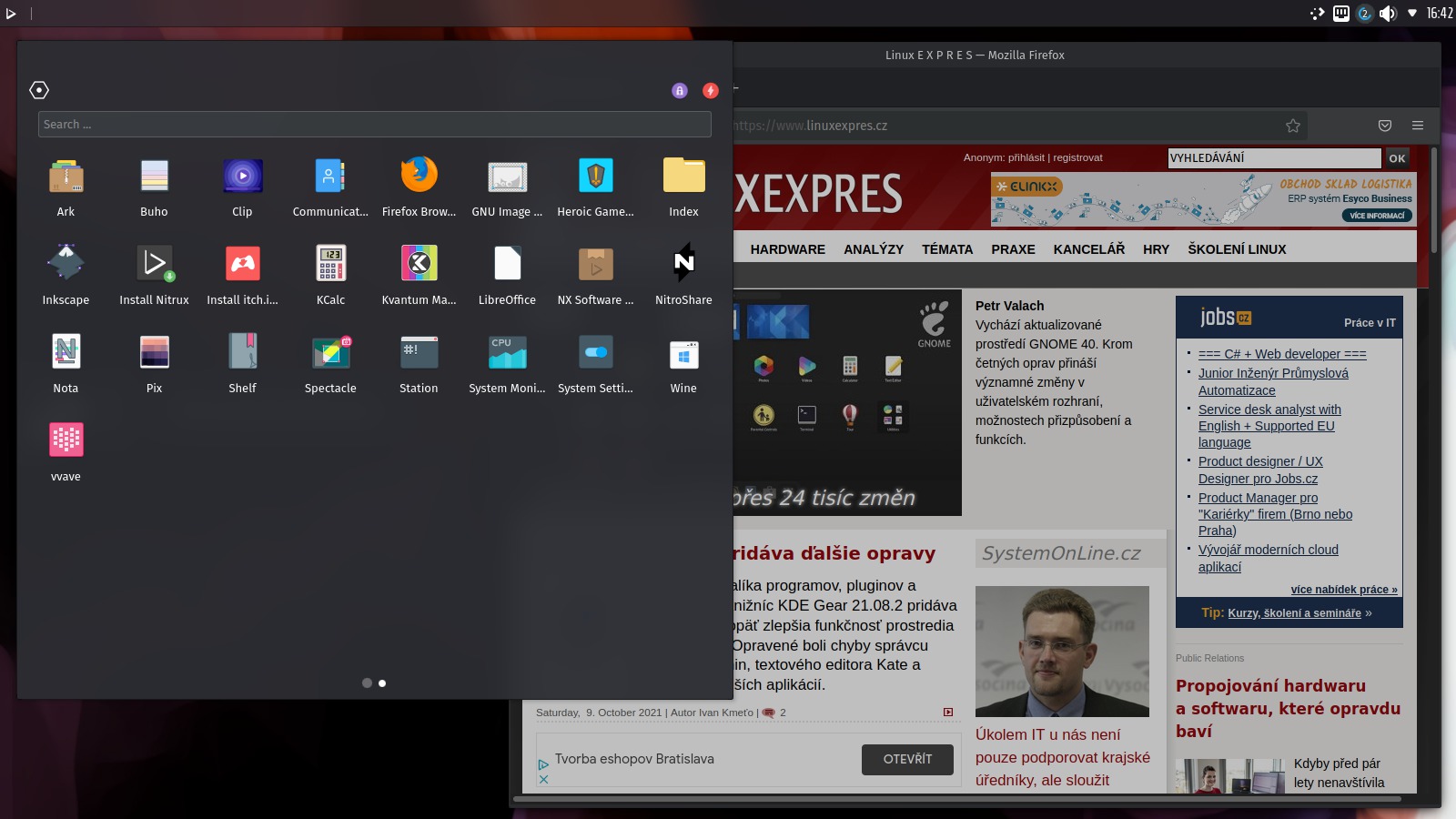Open the HARDWARE menu section

pyautogui.click(x=787, y=249)
